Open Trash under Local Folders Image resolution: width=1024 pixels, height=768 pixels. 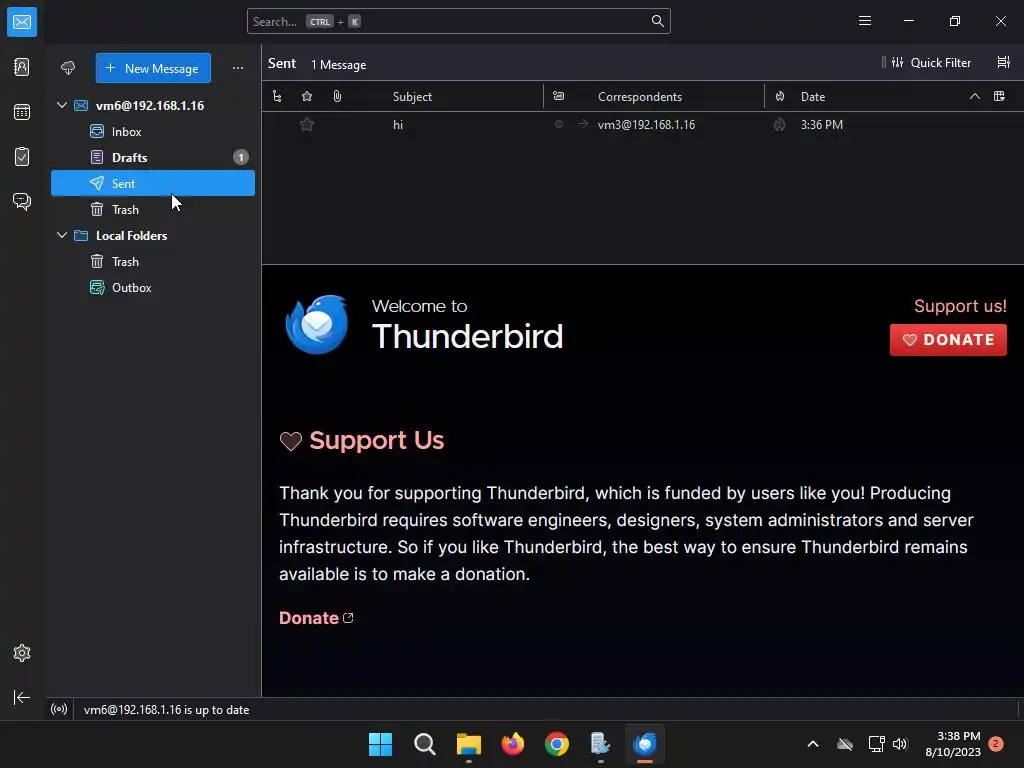[153, 261]
